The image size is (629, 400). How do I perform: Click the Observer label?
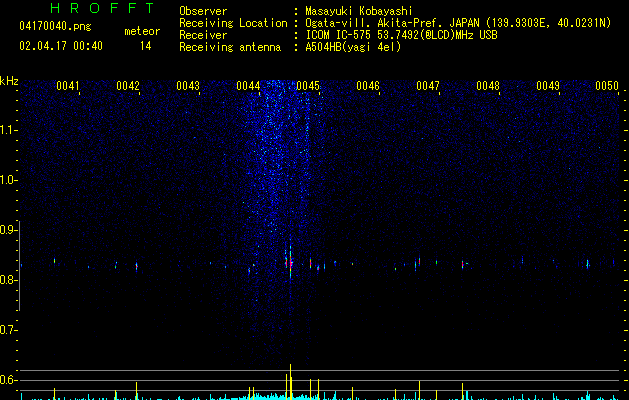pos(203,11)
